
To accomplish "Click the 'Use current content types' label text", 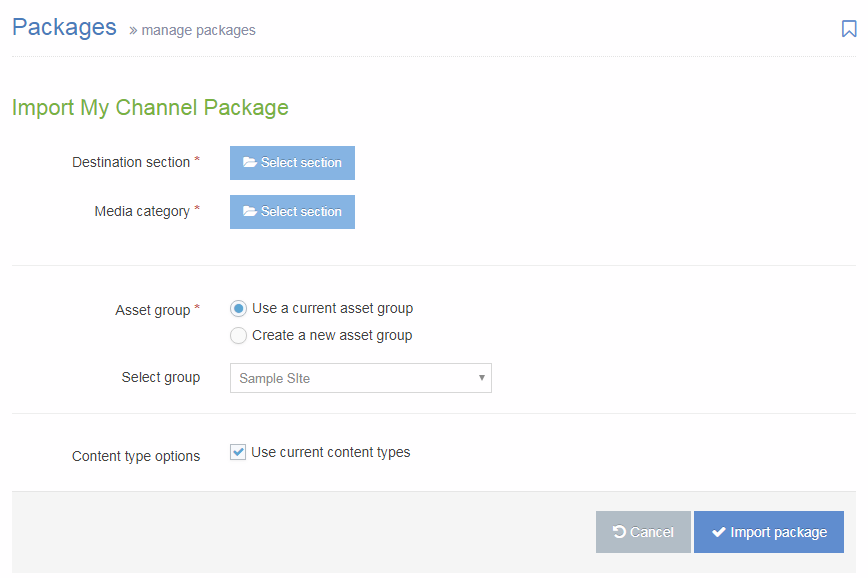I will [330, 452].
